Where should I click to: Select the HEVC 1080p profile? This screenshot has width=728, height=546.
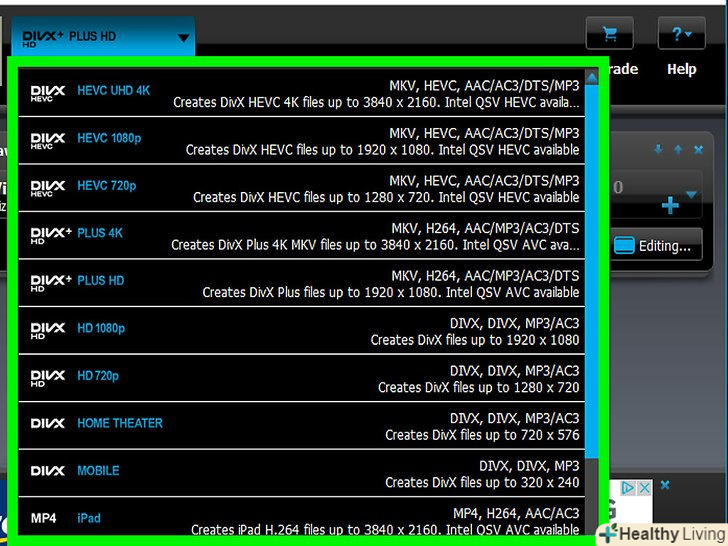300,140
